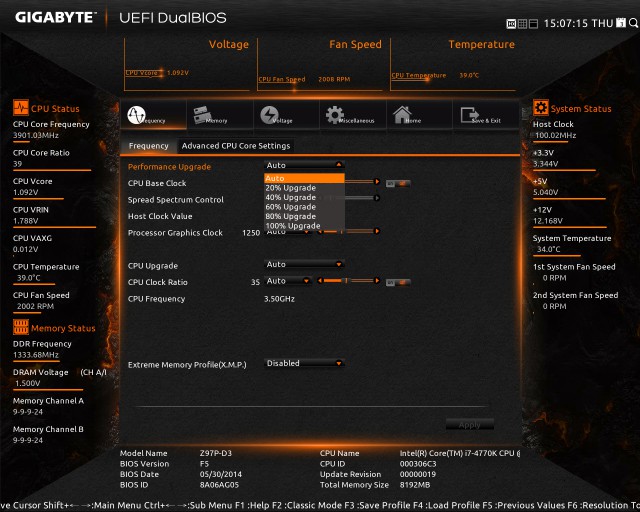Click the System Status gear icon
640x512 pixels.
tap(540, 108)
